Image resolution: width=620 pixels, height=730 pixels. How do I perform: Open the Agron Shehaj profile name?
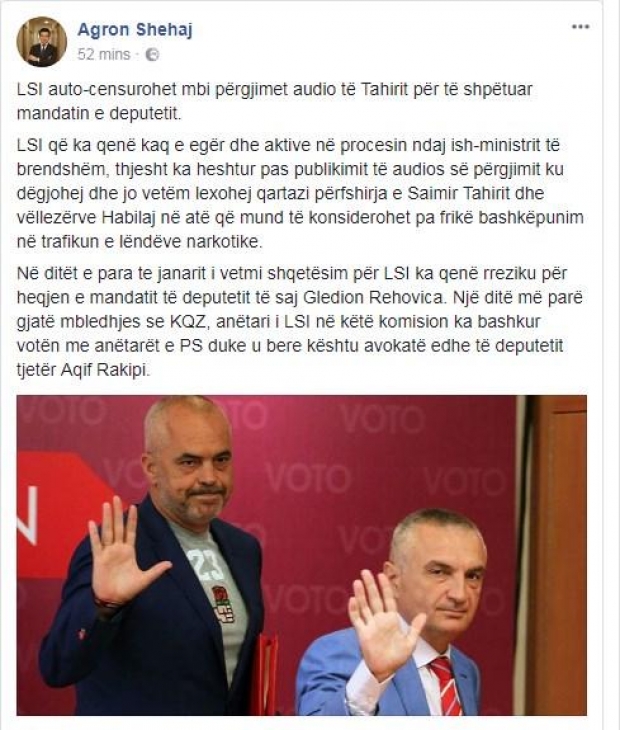coord(135,30)
